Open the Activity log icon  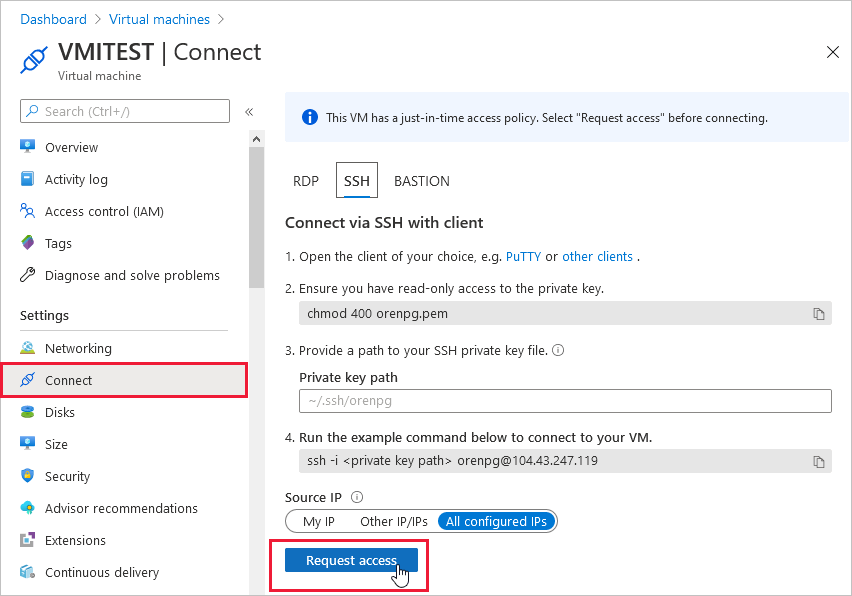[27, 179]
